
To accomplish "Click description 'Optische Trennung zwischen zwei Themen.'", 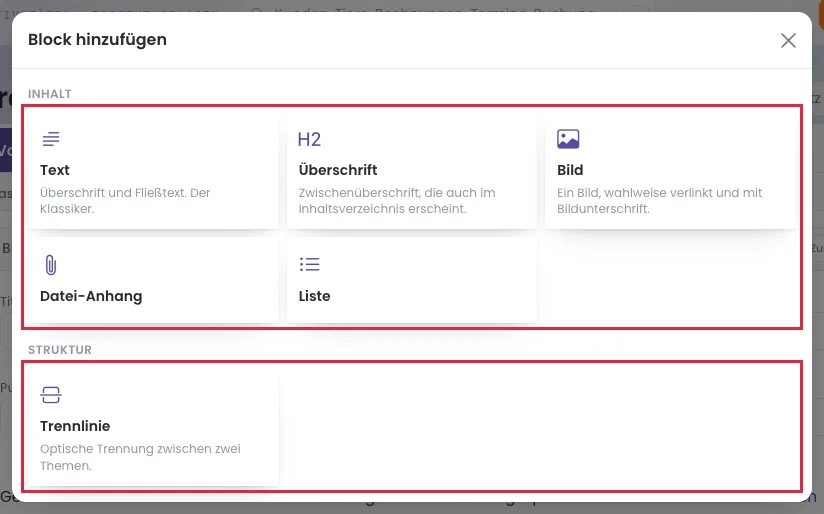I will [140, 457].
